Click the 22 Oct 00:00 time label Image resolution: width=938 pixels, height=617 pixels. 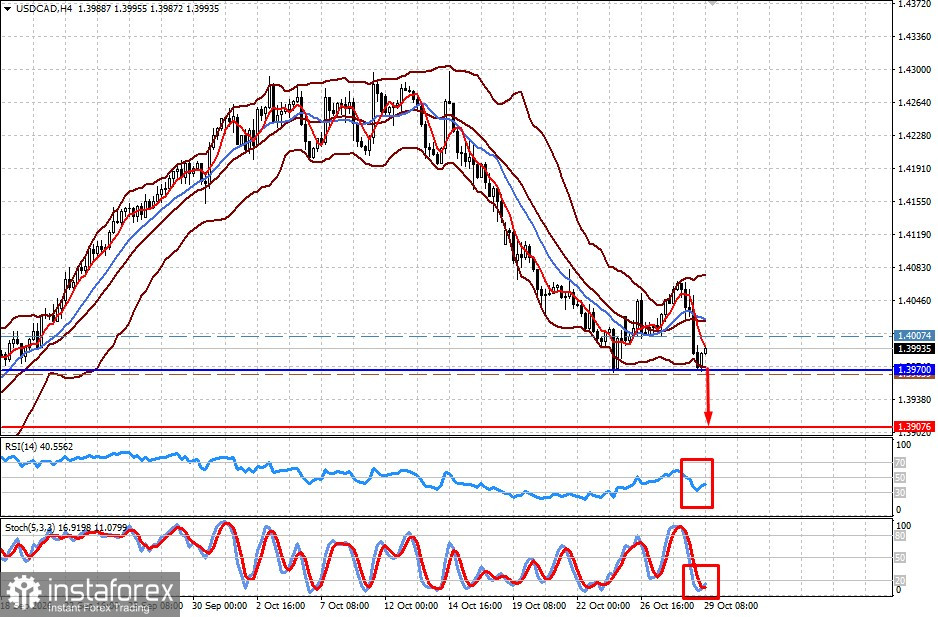tap(603, 606)
